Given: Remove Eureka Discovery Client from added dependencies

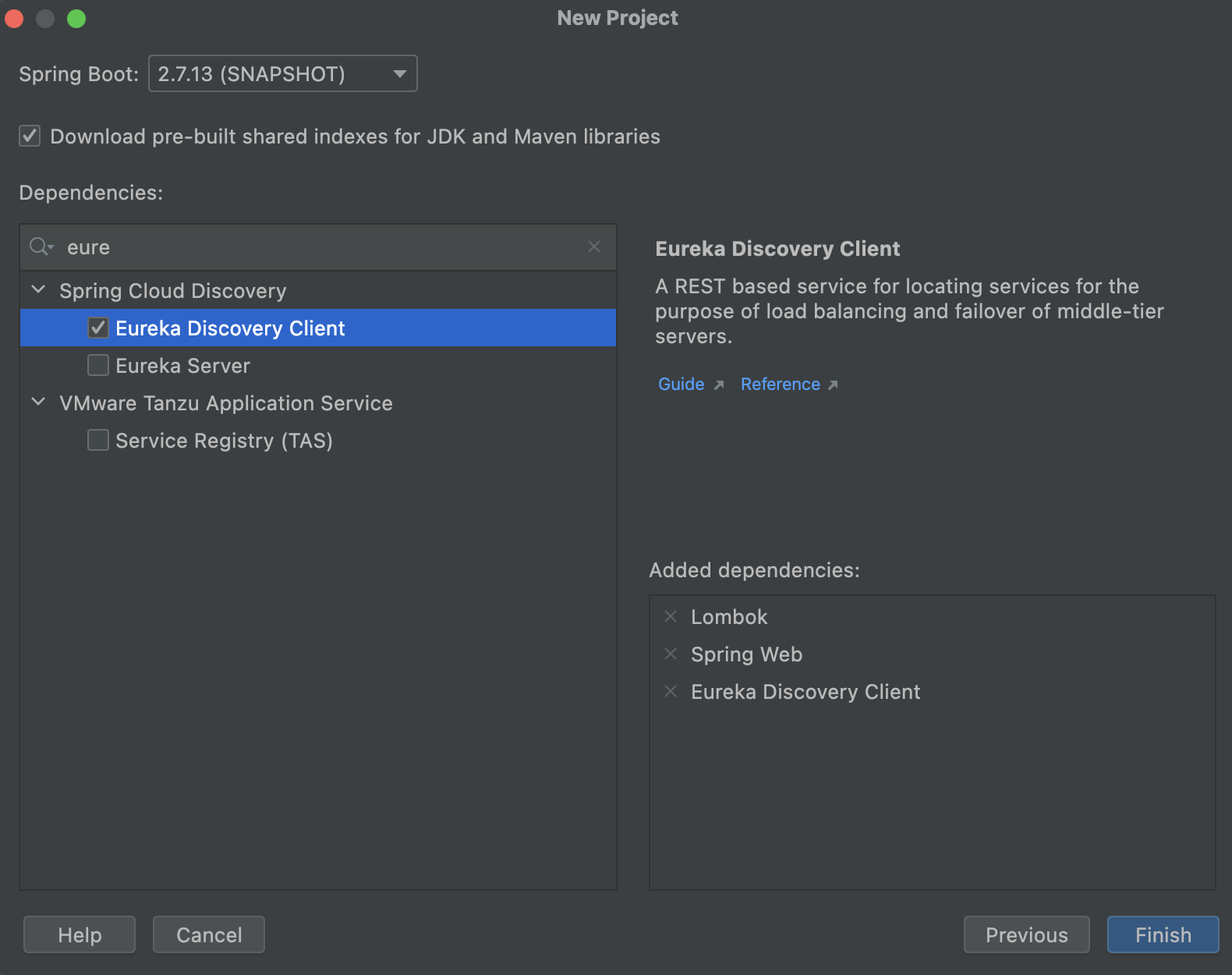Looking at the screenshot, I should [671, 691].
